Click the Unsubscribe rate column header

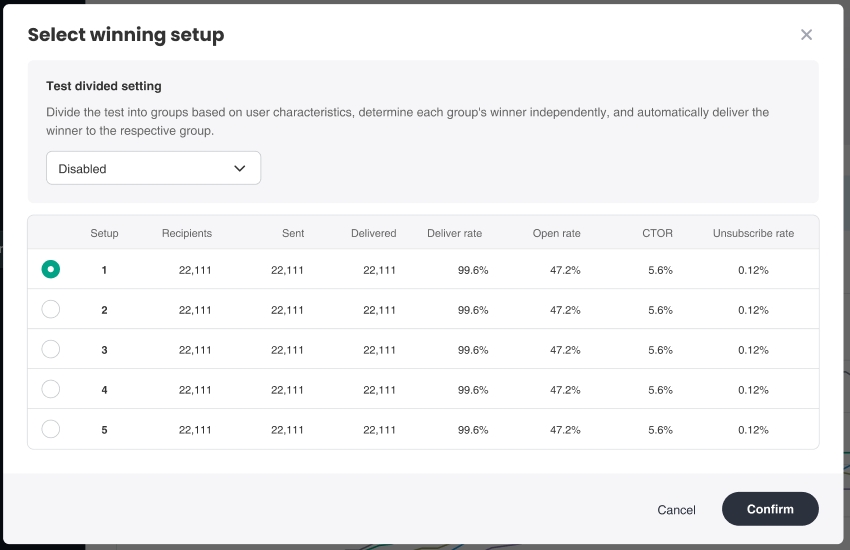[x=753, y=233]
